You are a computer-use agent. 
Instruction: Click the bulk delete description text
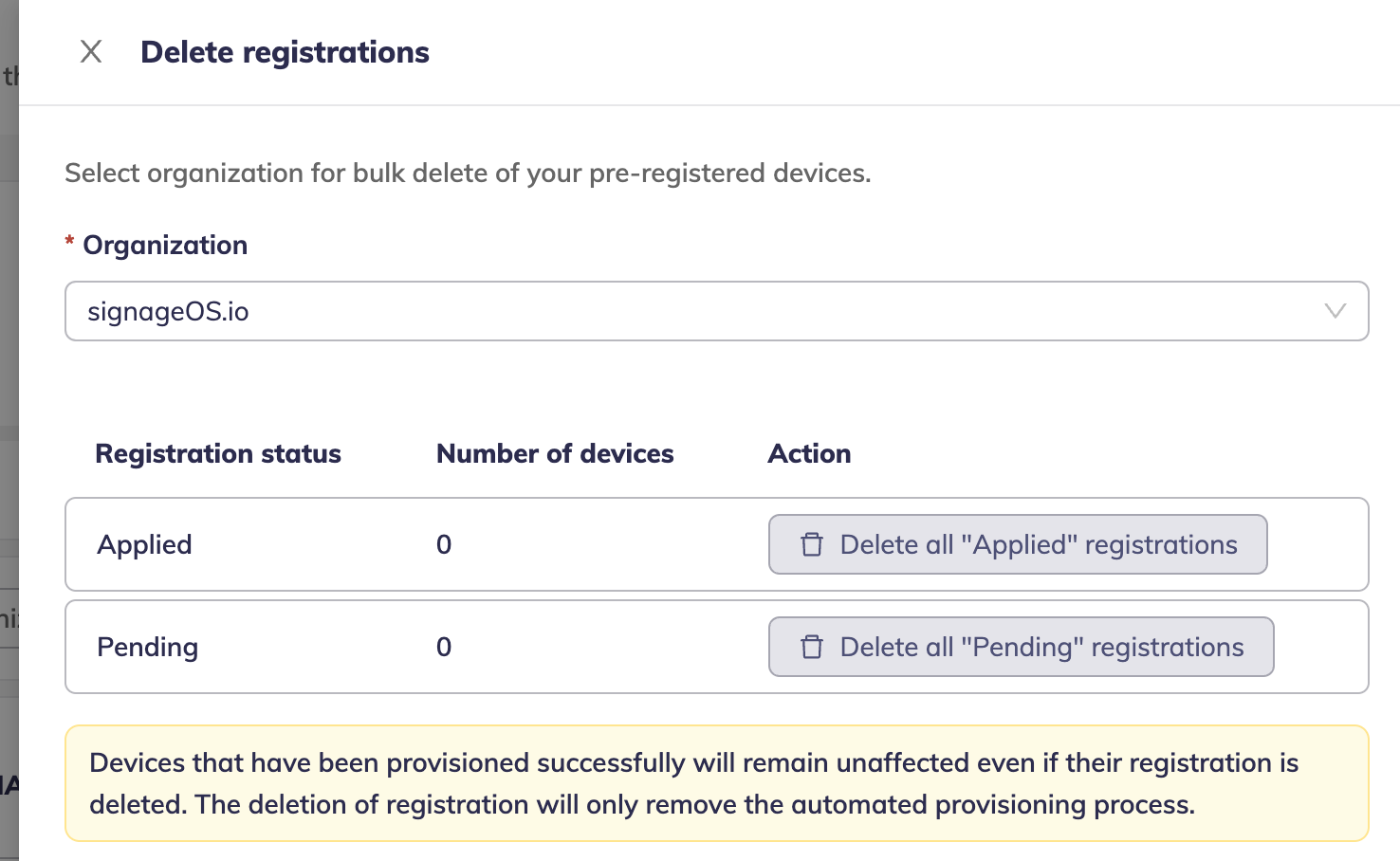468,173
